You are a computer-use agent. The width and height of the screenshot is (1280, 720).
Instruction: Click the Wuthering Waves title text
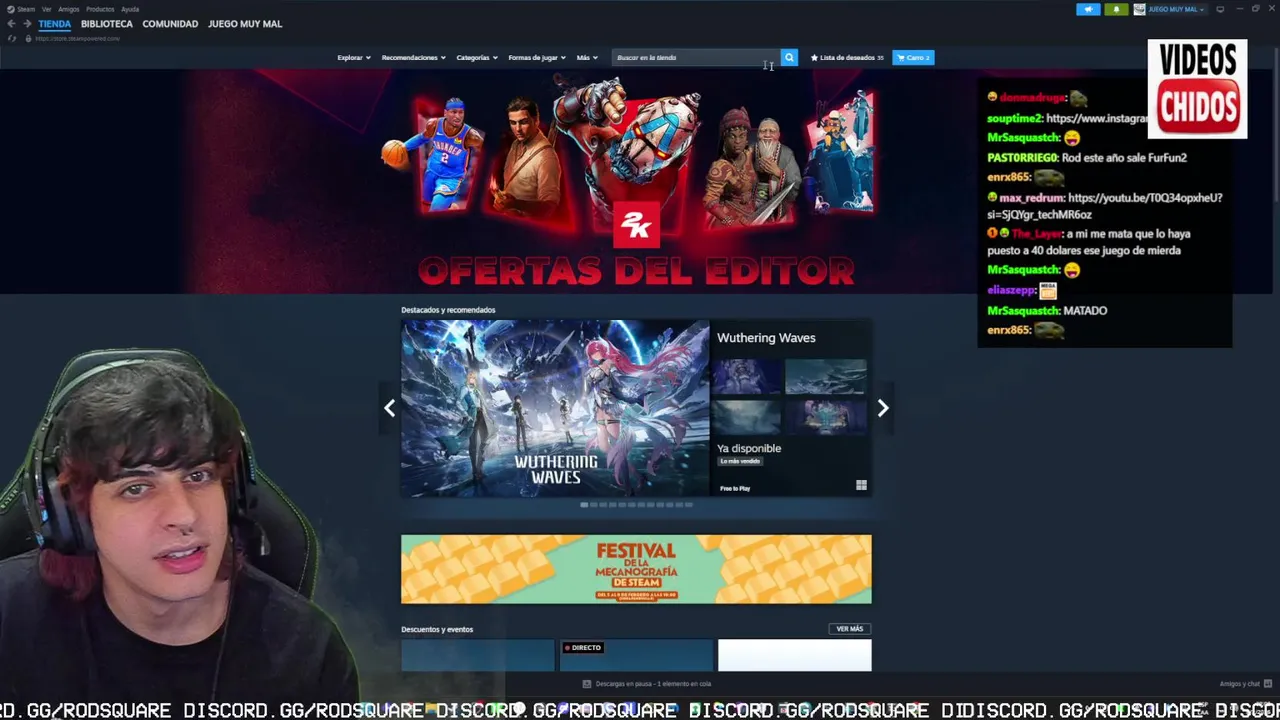point(766,338)
